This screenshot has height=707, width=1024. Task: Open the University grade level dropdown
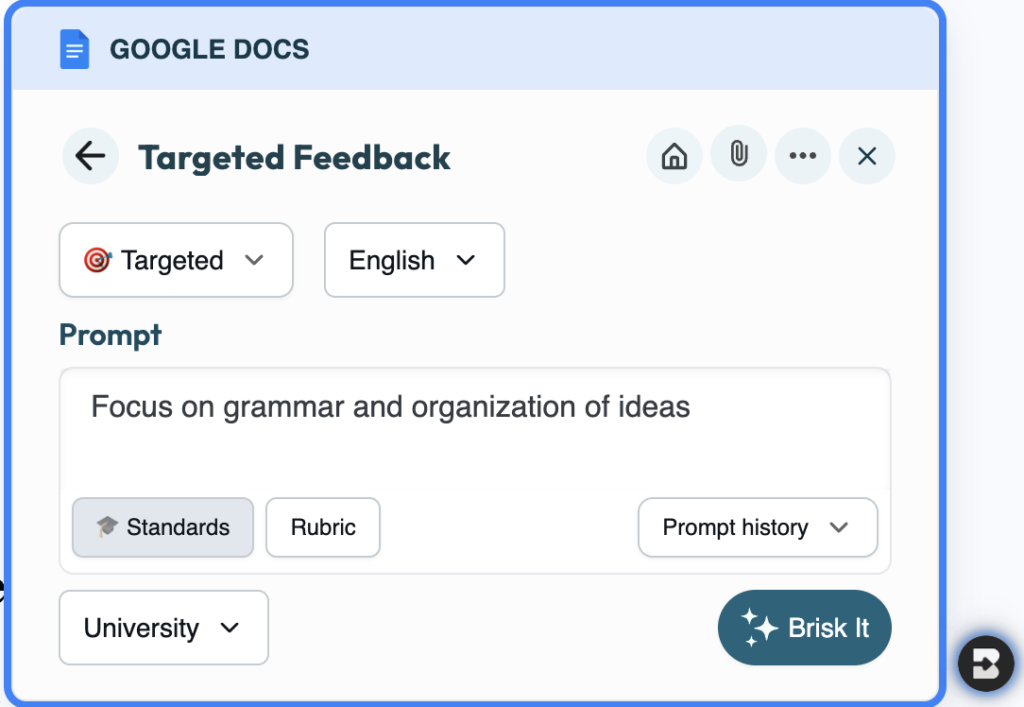[163, 628]
